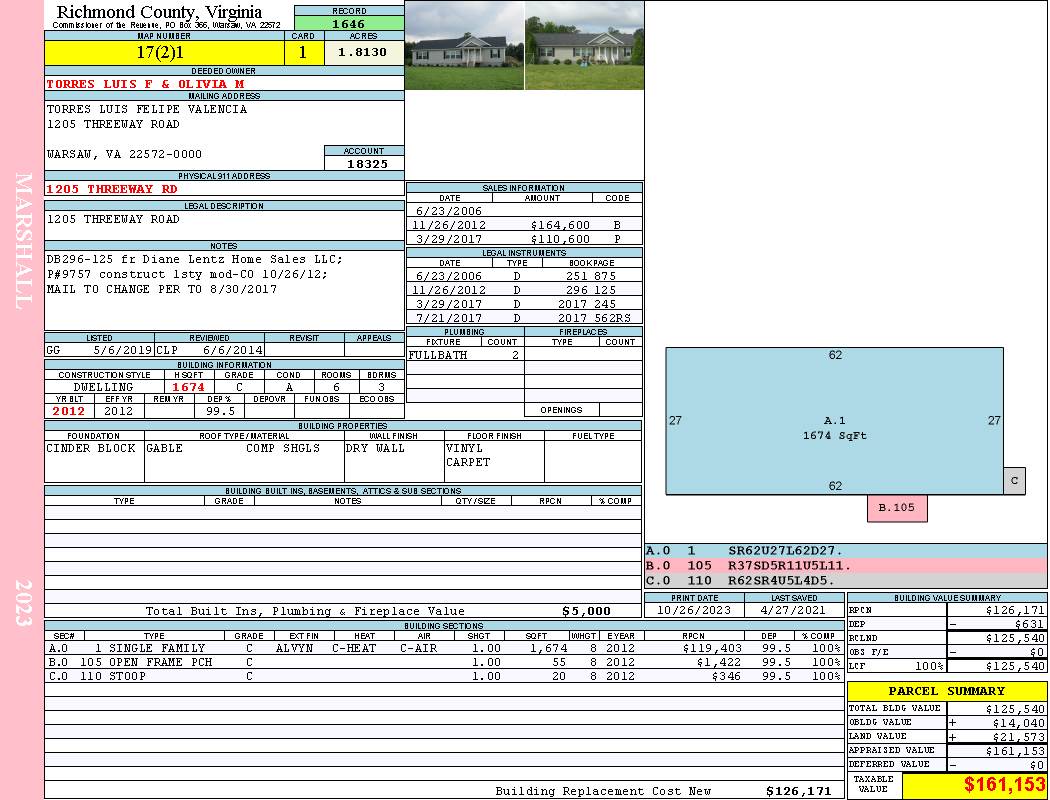Click the MARSHALL label in pink sidebar
This screenshot has width=1050, height=800.
click(23, 240)
